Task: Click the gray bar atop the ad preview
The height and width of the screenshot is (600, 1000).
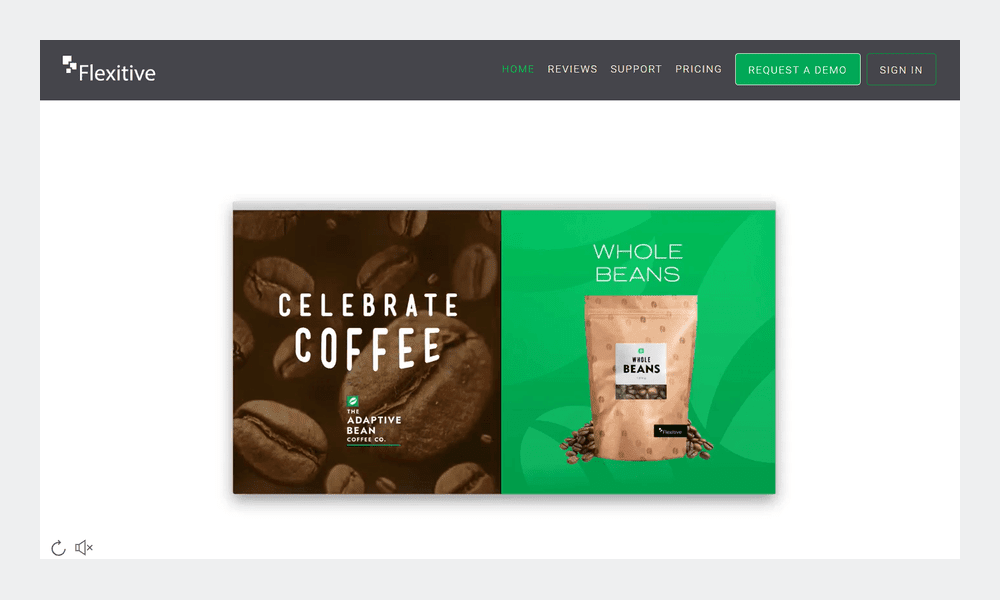Action: (504, 205)
